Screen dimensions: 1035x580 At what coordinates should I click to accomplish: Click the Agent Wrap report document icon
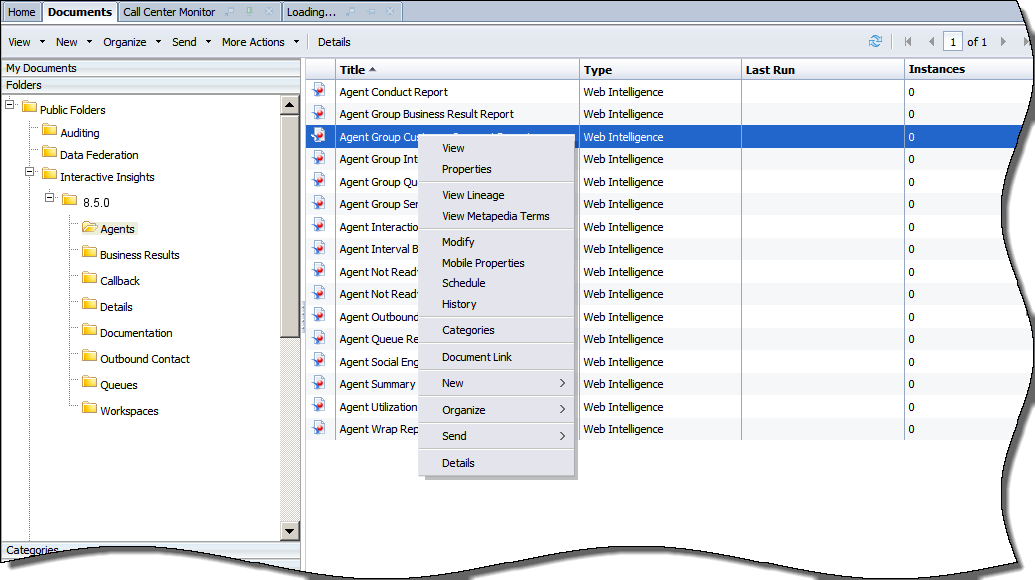point(319,428)
